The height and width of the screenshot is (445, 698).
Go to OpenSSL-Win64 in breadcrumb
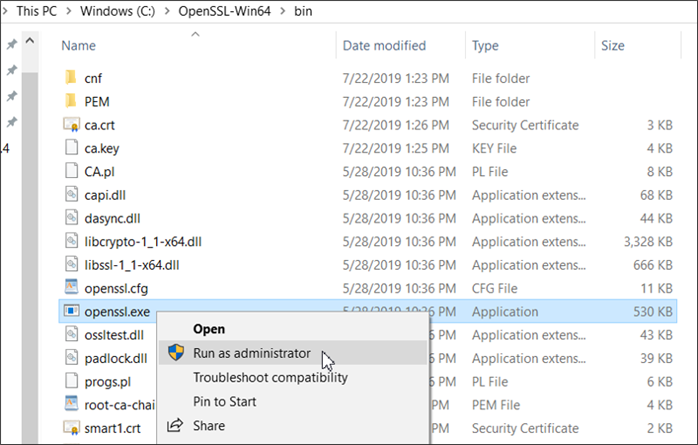tap(224, 11)
